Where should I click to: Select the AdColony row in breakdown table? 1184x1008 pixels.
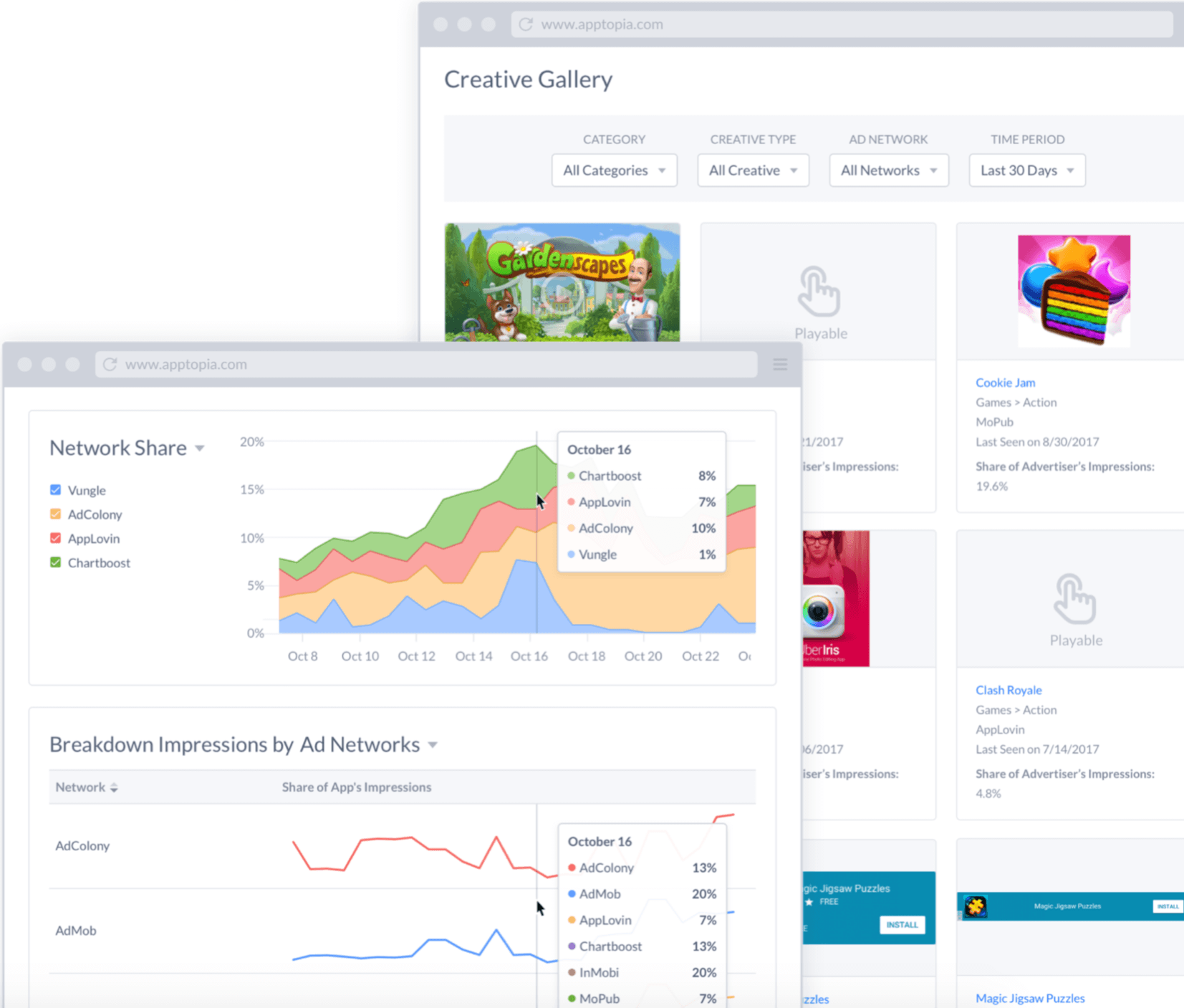(402, 846)
